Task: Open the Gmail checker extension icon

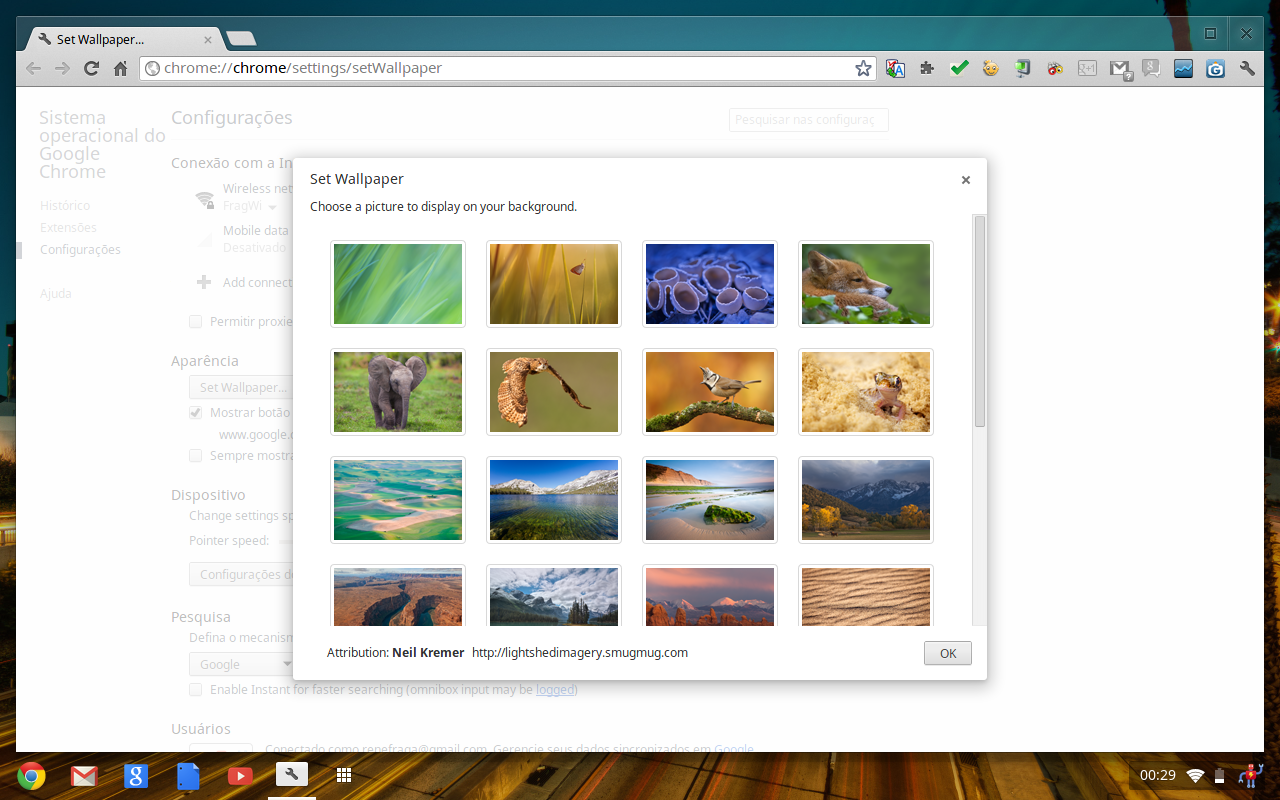Action: pyautogui.click(x=1120, y=69)
